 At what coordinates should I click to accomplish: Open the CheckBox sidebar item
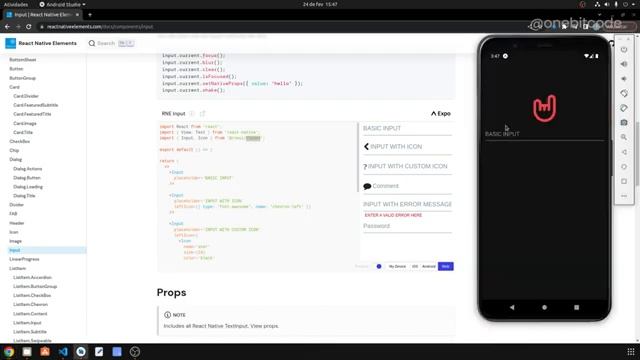pyautogui.click(x=20, y=141)
